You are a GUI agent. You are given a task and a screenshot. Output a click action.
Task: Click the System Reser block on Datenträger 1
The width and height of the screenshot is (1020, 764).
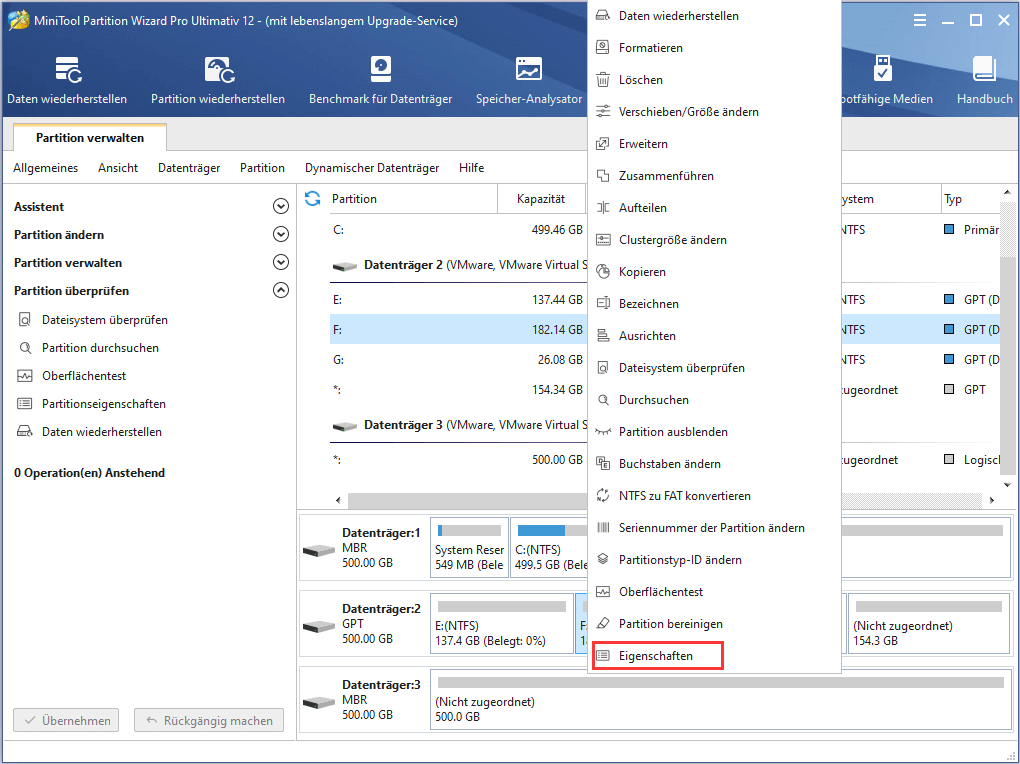point(469,547)
